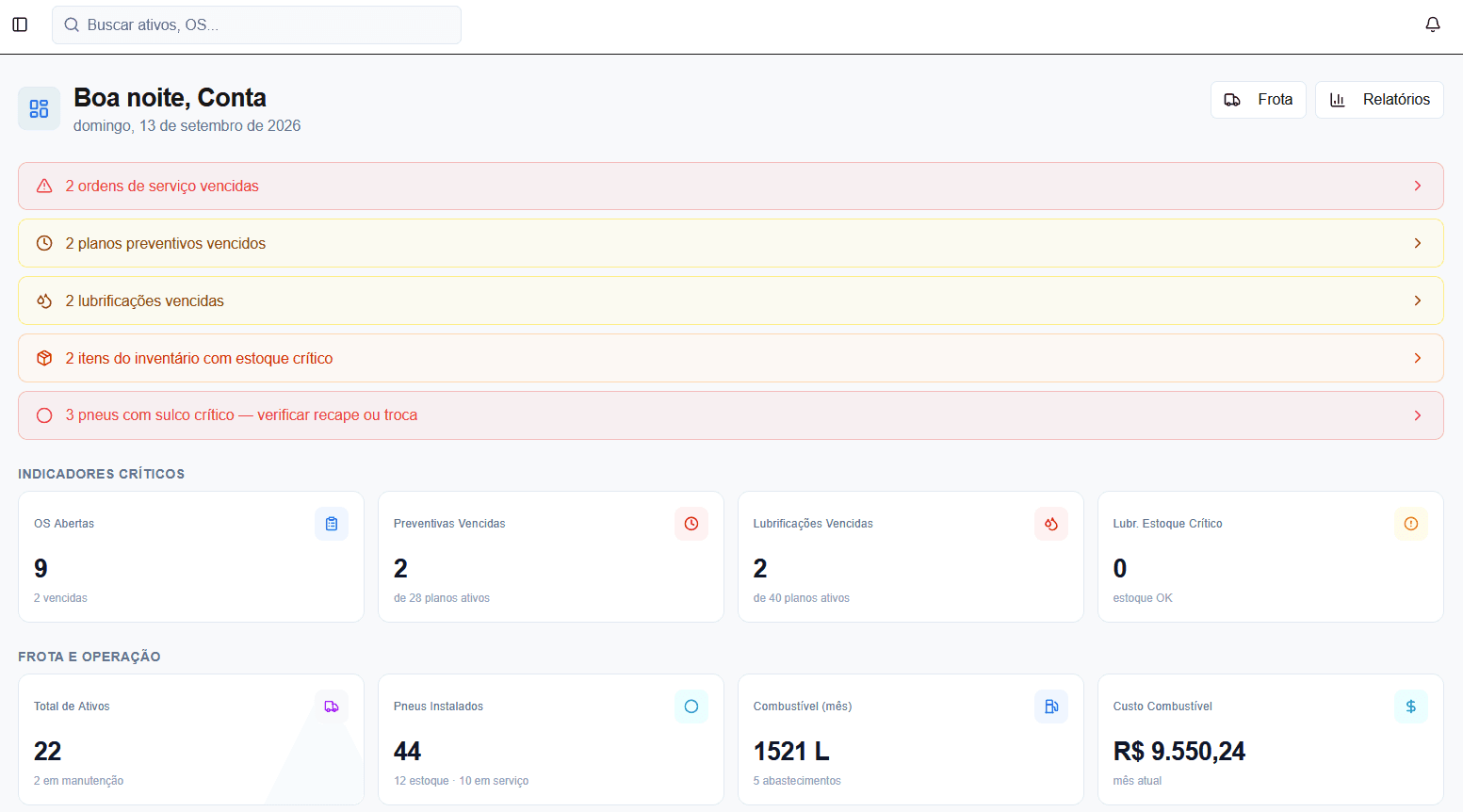Expand the overdue lubrications alert chevron
1463x812 pixels.
1418,300
